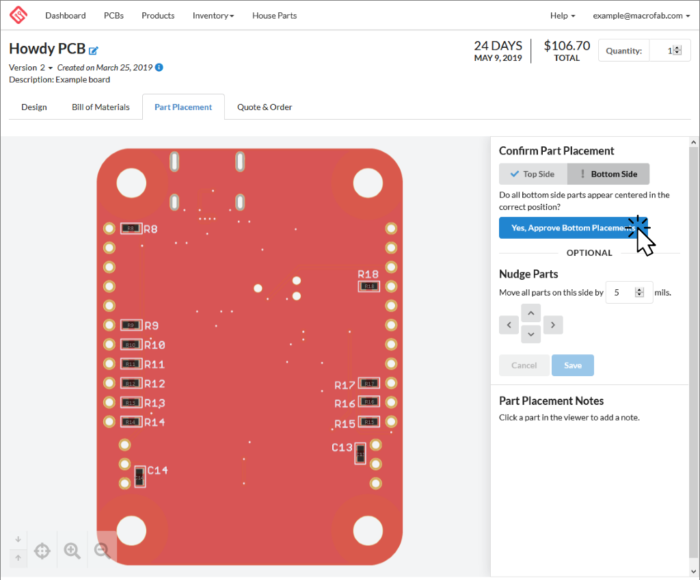Click the edit pencil next to Howdy PCB
The image size is (700, 580).
point(94,50)
